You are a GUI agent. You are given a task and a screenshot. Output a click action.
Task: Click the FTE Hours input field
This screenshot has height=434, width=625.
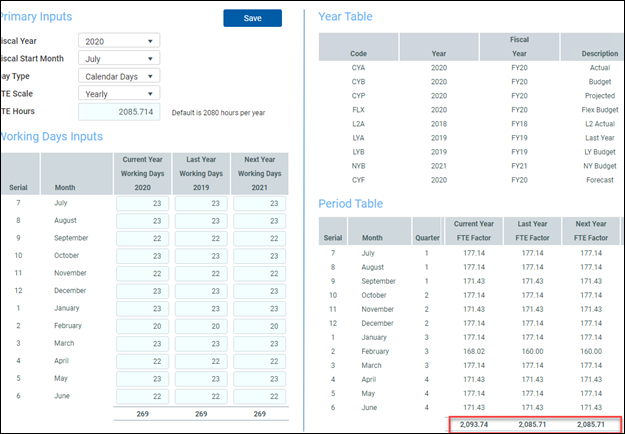118,111
